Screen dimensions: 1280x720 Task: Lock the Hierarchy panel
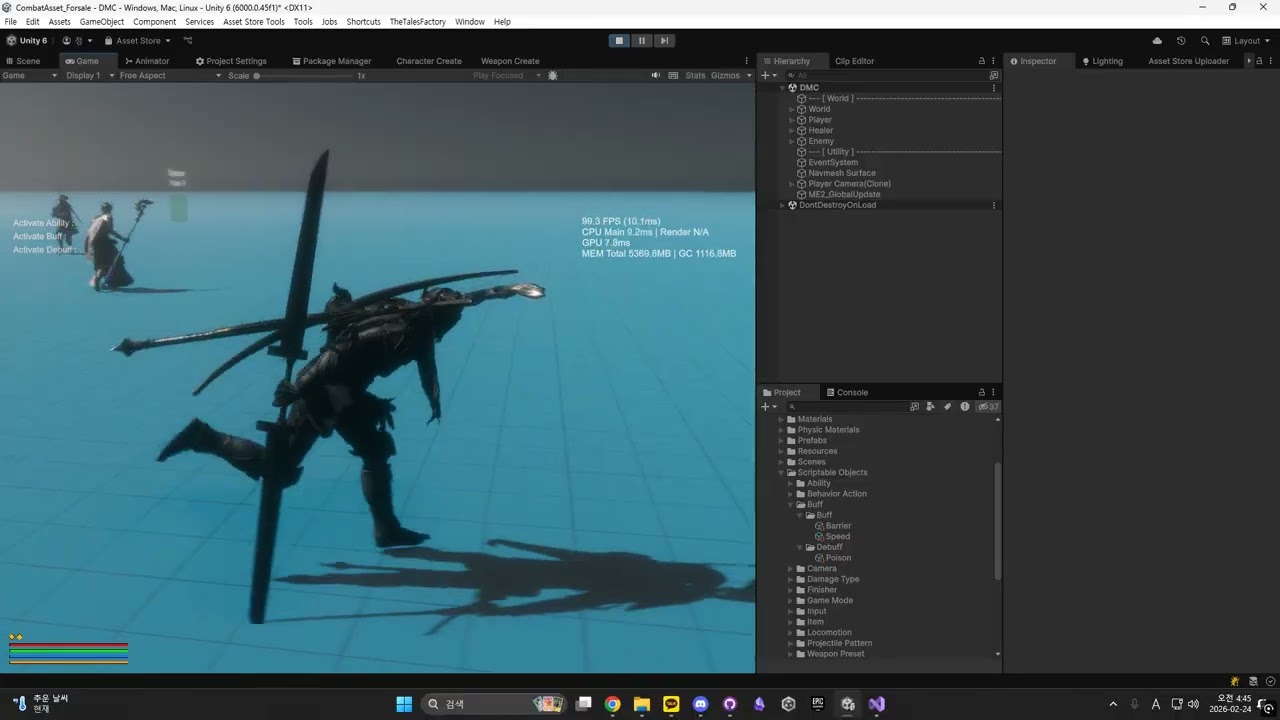coord(981,61)
